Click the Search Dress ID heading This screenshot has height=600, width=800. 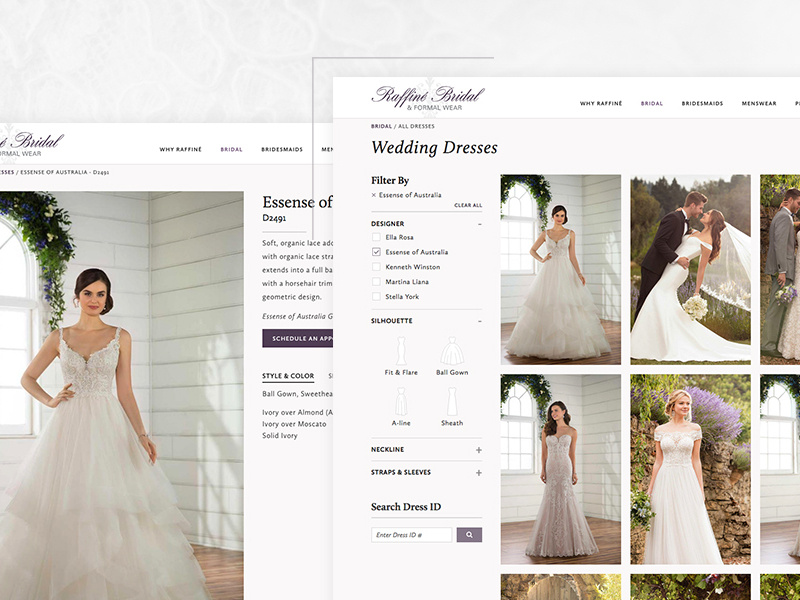pos(406,507)
